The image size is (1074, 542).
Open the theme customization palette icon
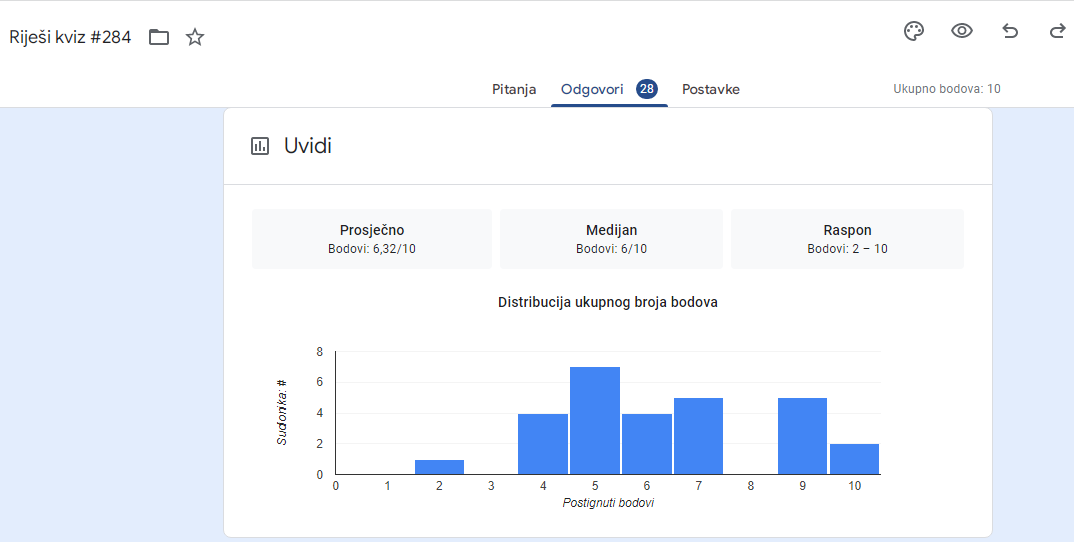(914, 31)
